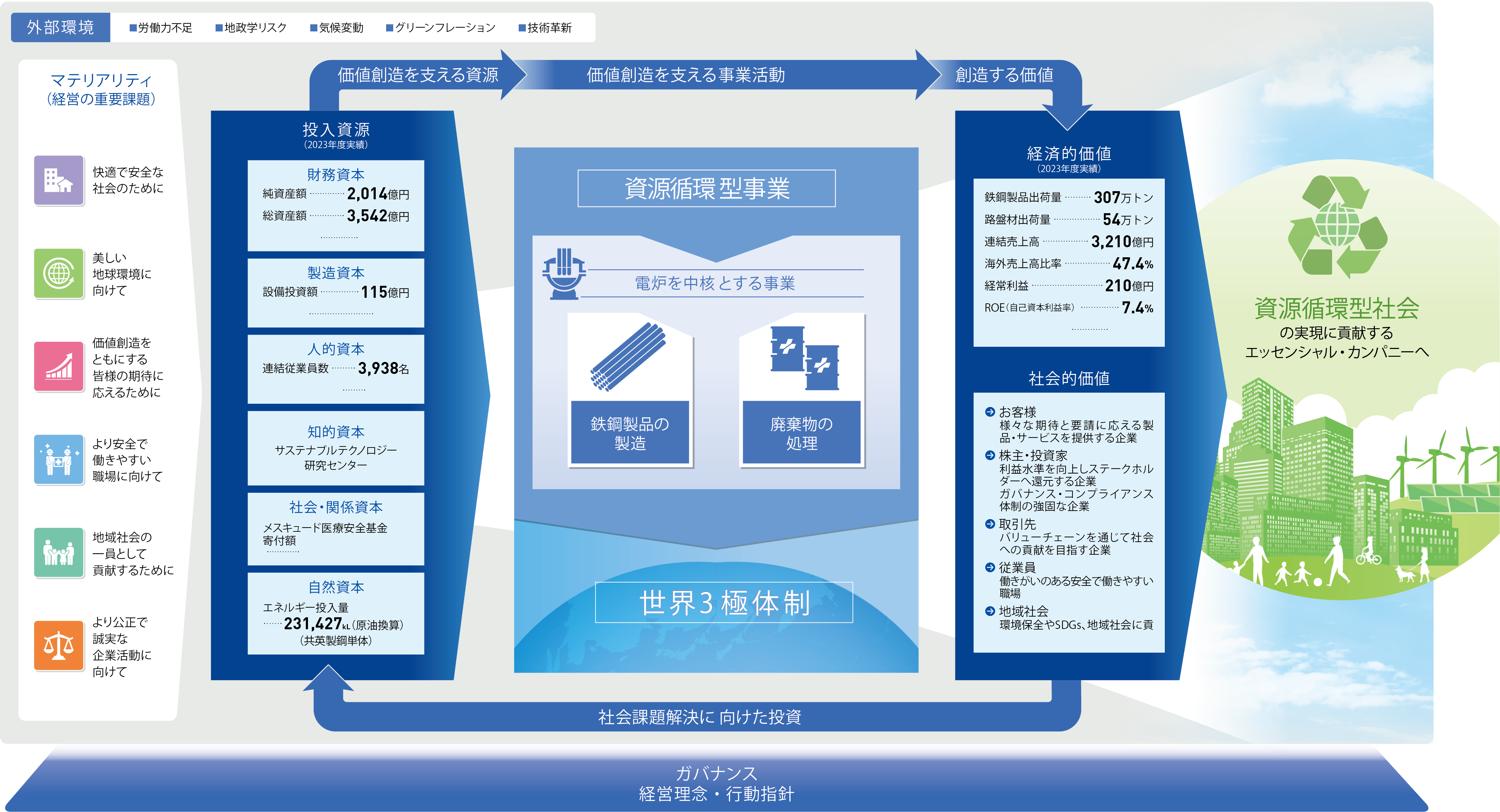Click the arrow bullet beside 株主・投資家
The image size is (1500, 812).
pos(990,455)
